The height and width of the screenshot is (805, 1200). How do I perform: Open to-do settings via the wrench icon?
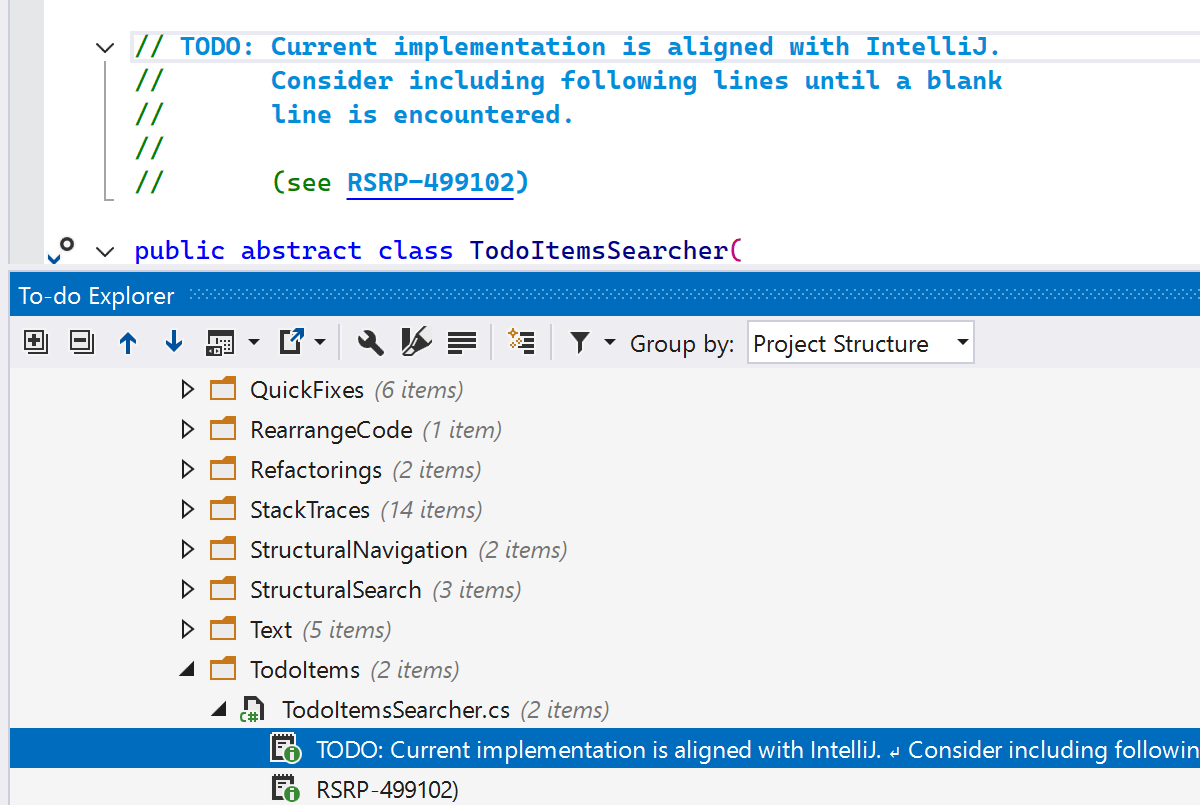(x=370, y=343)
